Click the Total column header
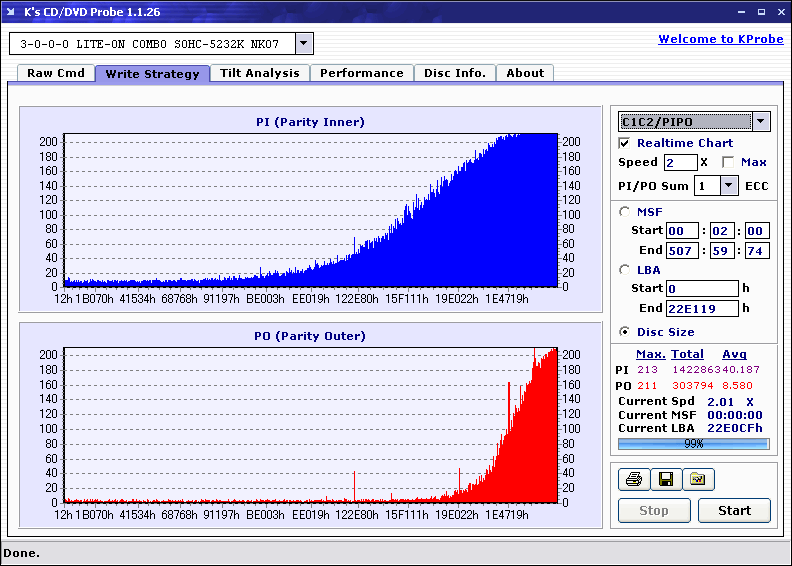This screenshot has height=566, width=792. pos(687,354)
